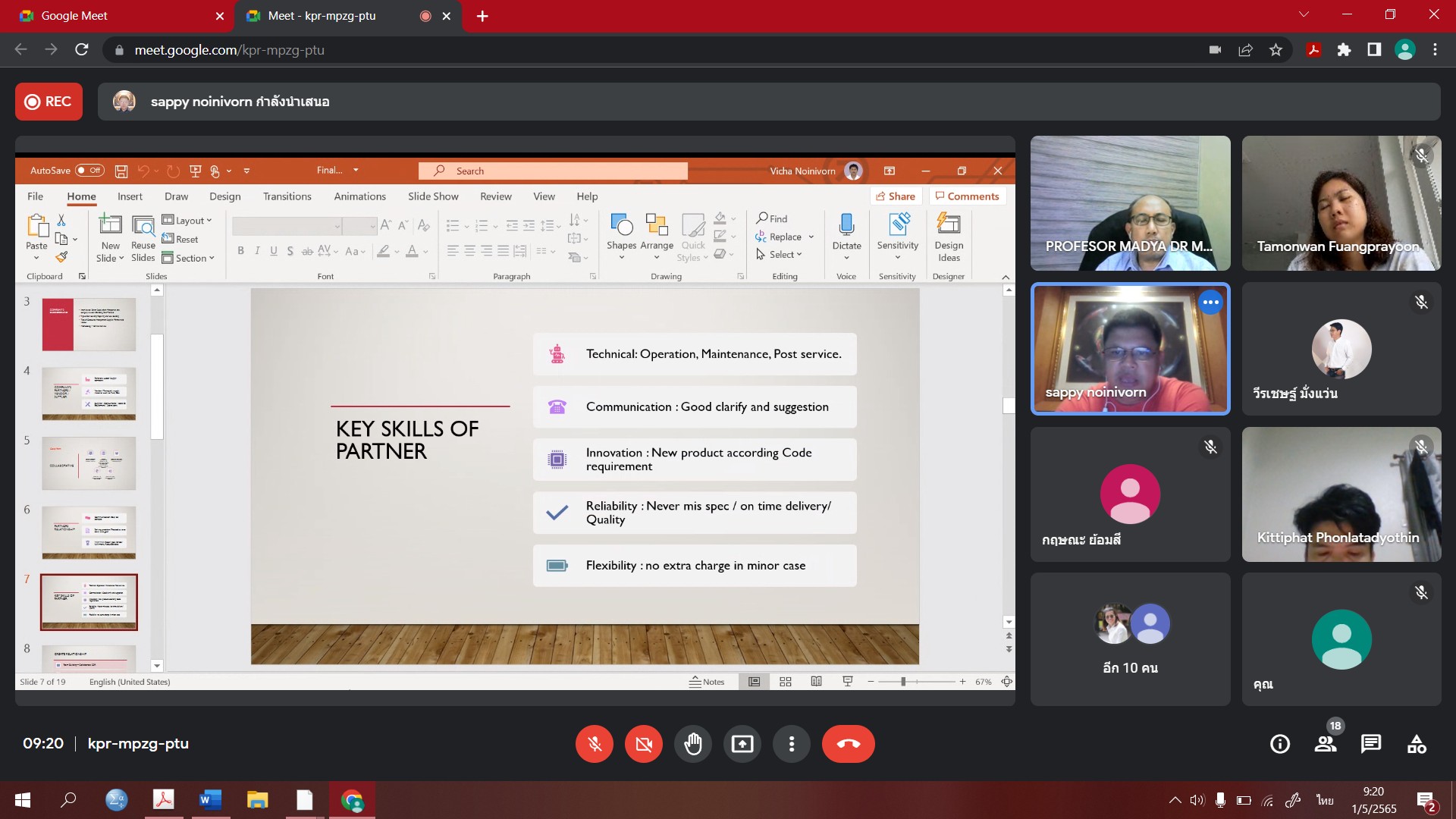The height and width of the screenshot is (819, 1456).
Task: Open three-dot more options menu
Action: 791,744
